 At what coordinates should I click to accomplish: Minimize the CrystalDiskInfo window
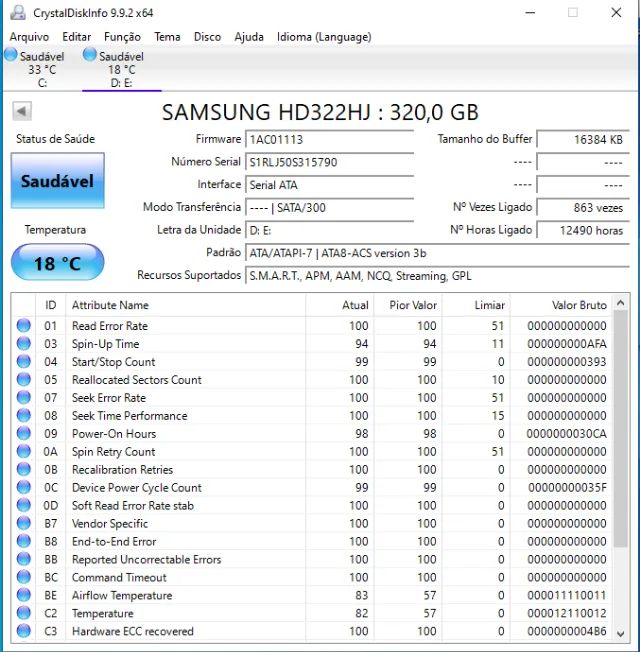(x=530, y=12)
